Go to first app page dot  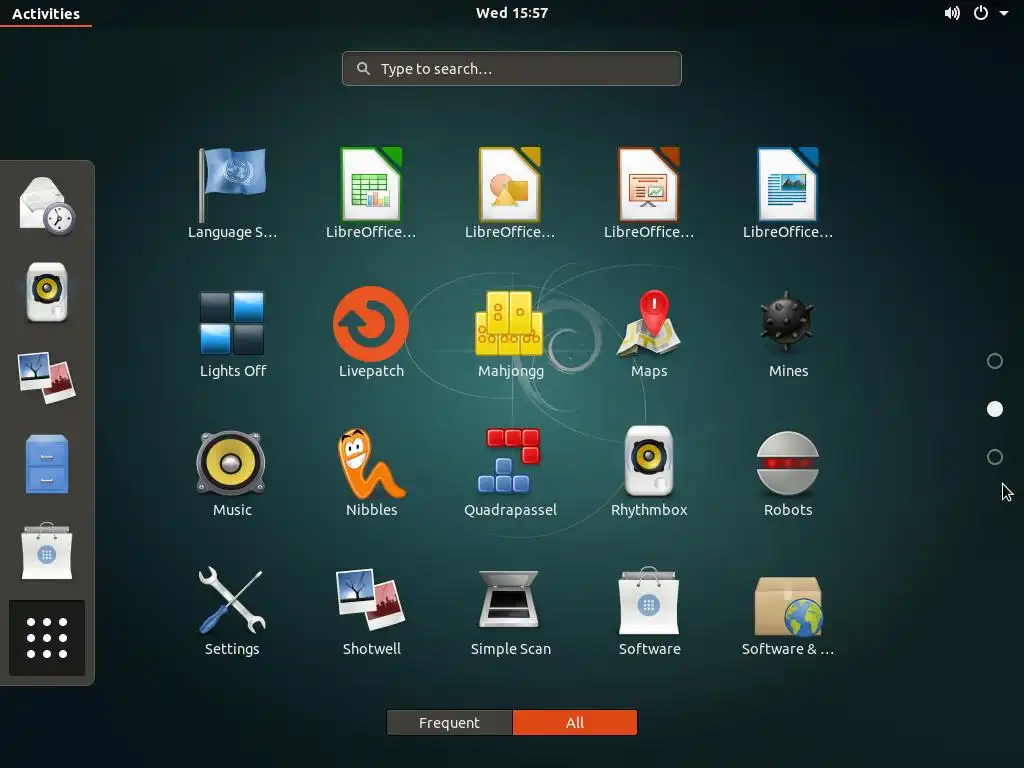point(995,361)
